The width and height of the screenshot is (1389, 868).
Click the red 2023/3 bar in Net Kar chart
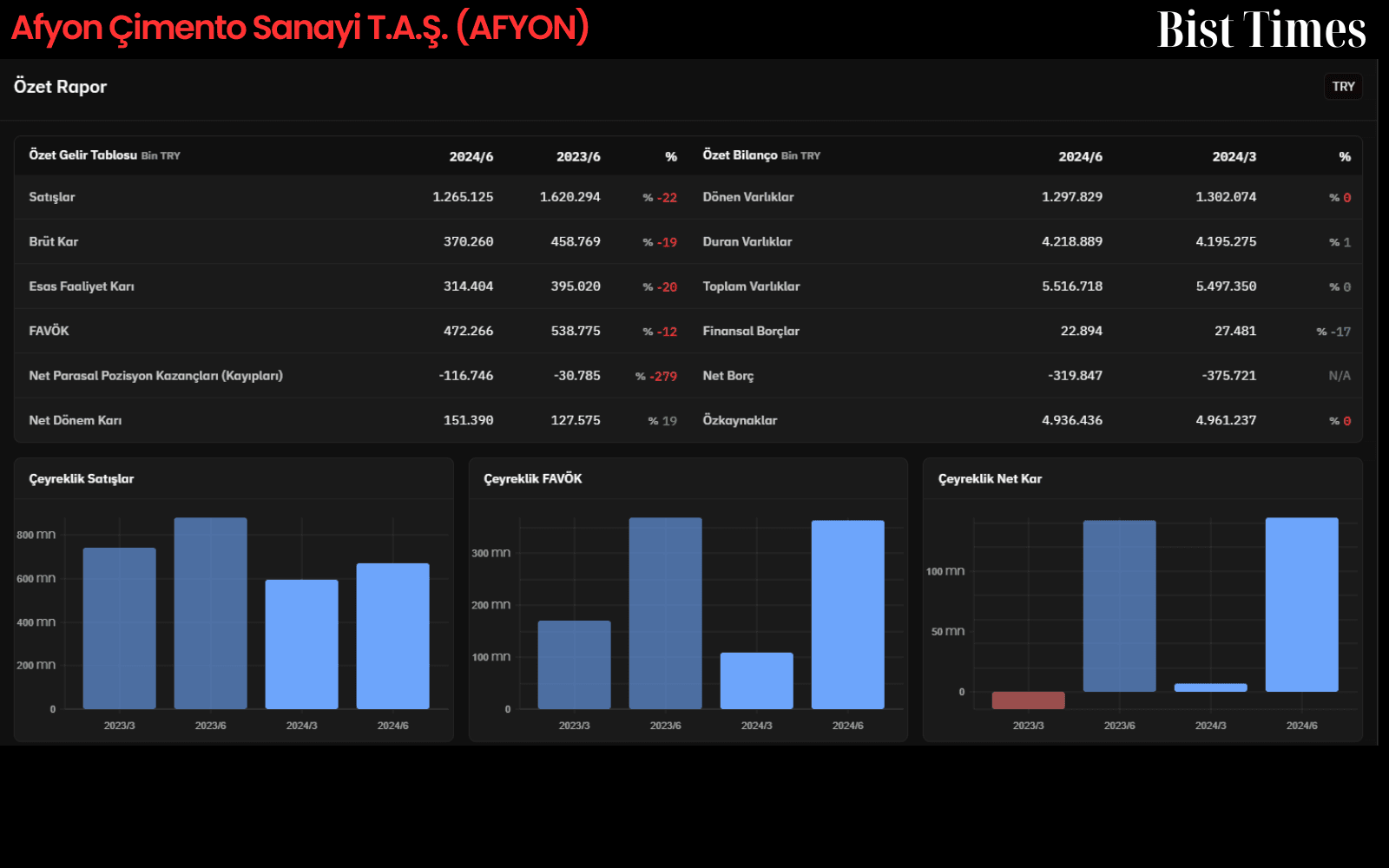1028,700
